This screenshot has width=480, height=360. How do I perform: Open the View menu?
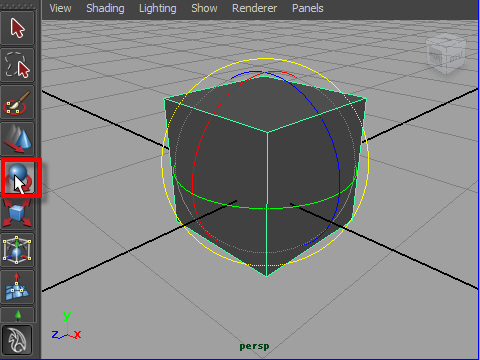pyautogui.click(x=60, y=8)
